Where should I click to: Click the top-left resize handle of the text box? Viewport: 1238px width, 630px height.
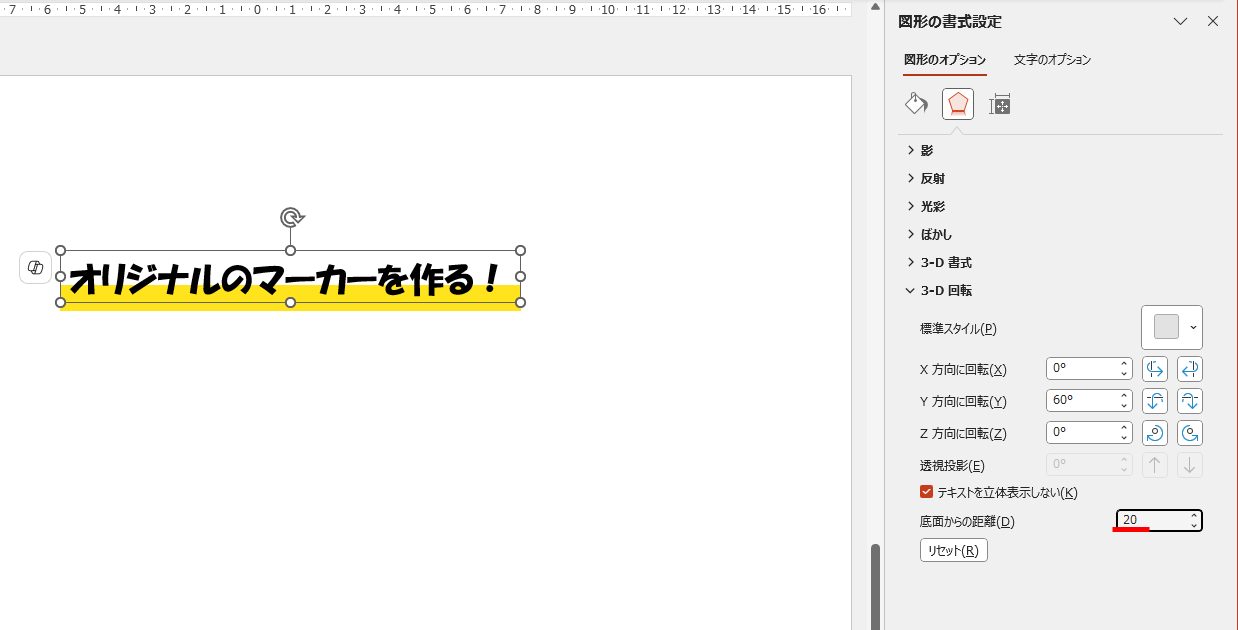click(x=60, y=250)
